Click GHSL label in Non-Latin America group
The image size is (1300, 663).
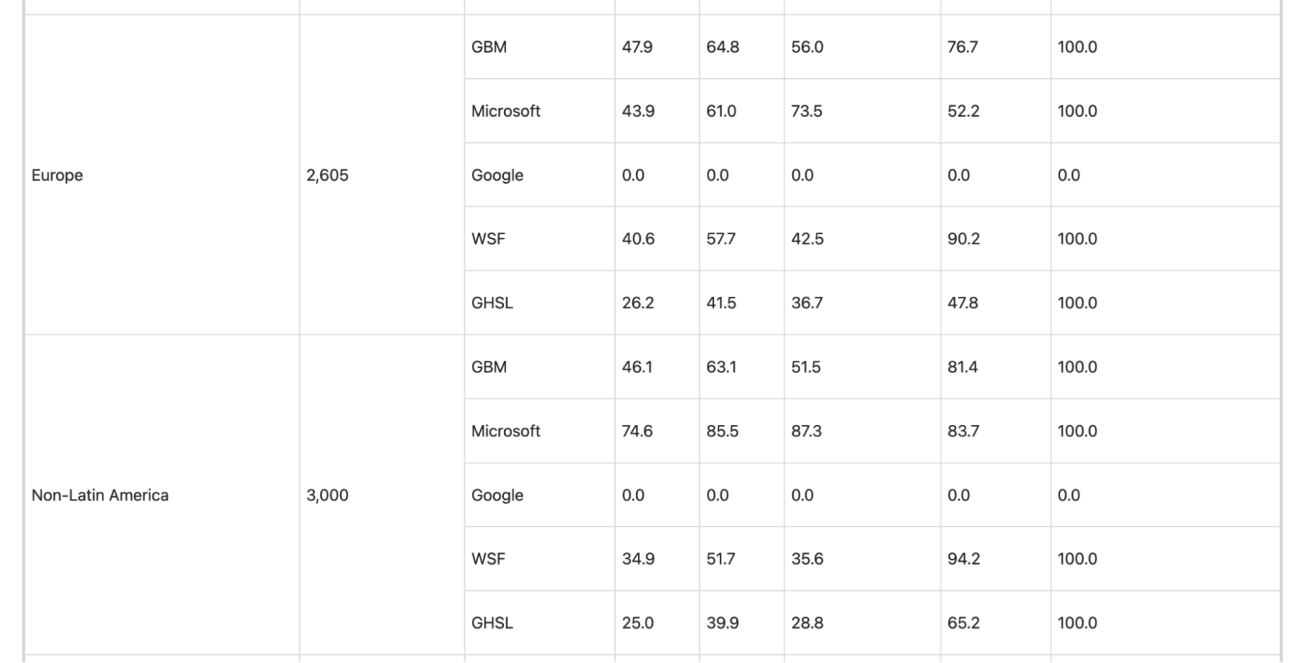492,623
